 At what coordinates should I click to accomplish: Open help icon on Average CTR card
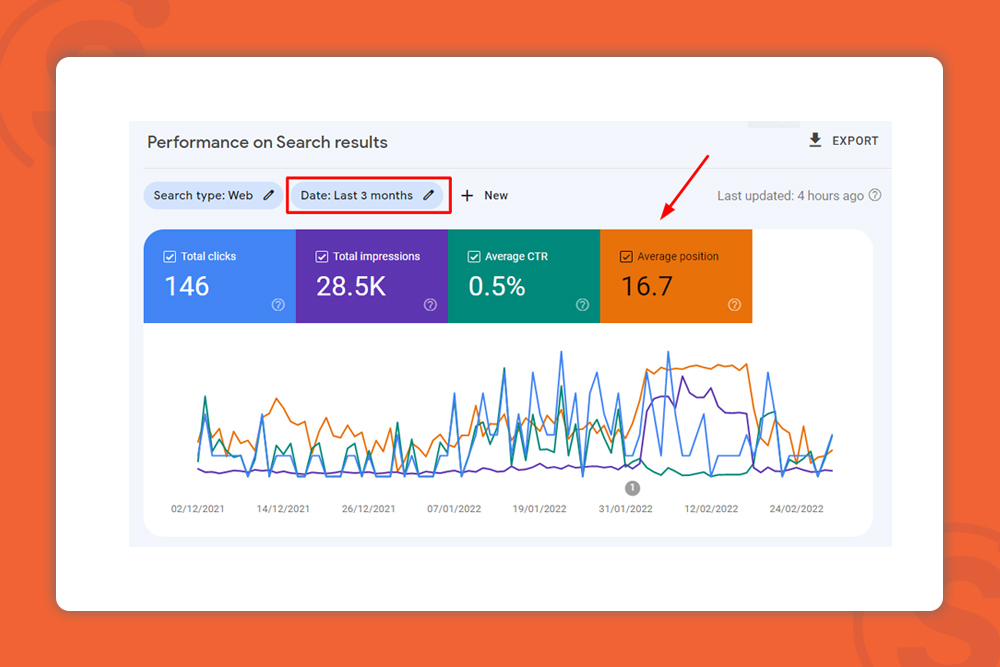click(582, 305)
